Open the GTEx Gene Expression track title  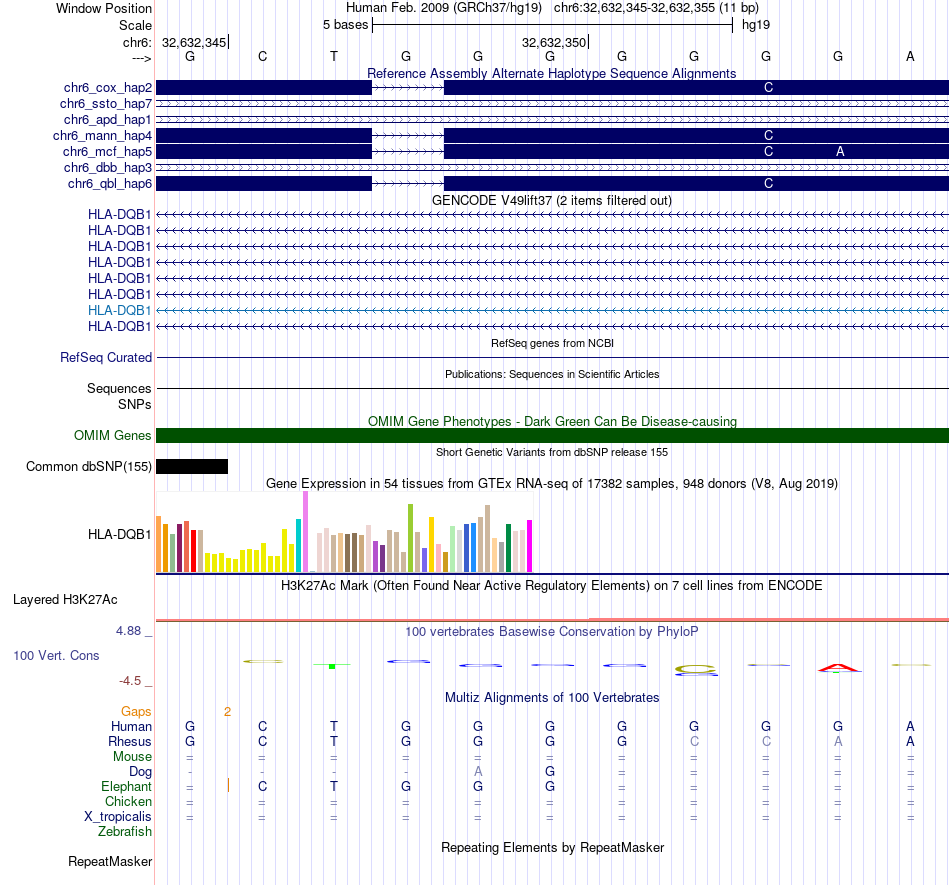(552, 483)
